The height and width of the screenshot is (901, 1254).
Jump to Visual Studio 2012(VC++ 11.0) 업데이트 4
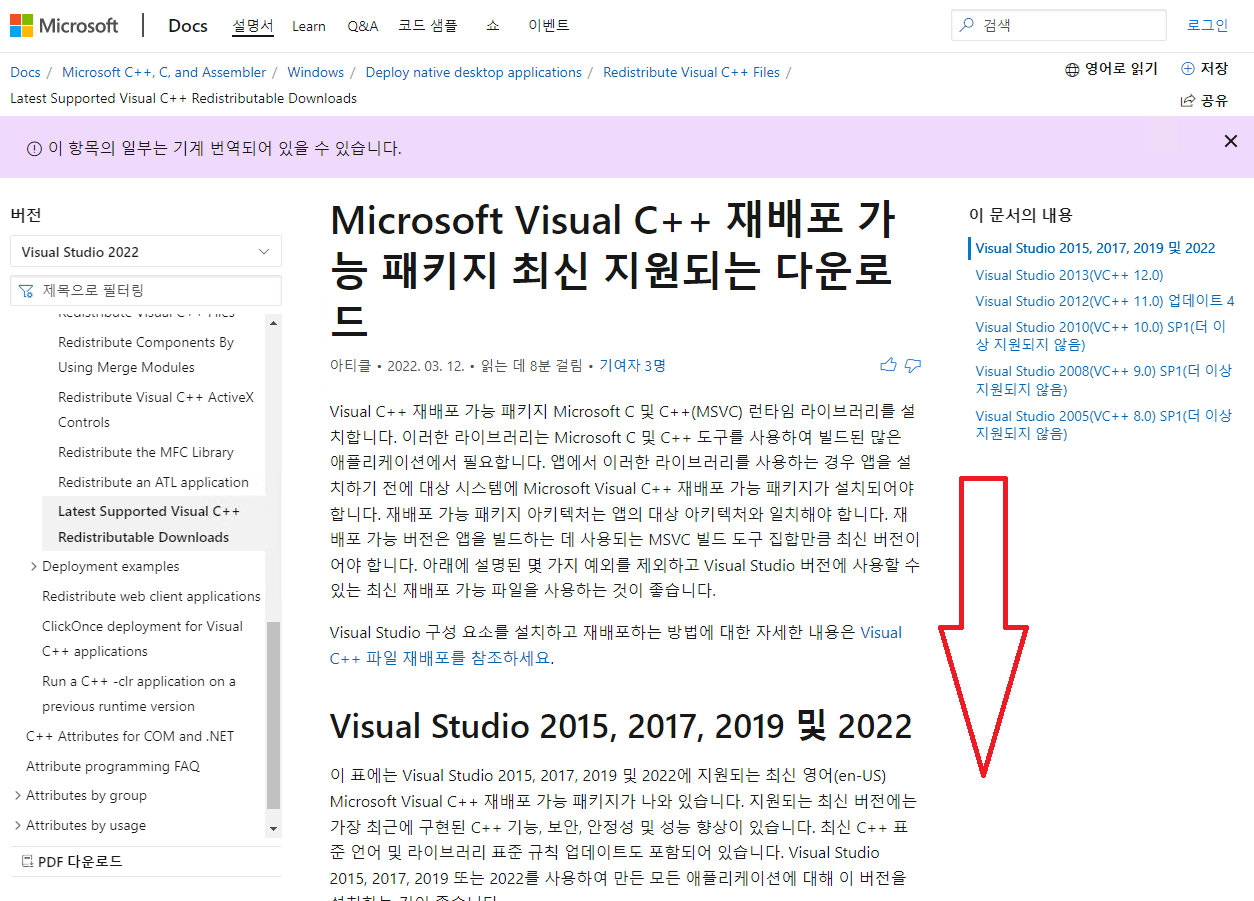tap(1105, 301)
